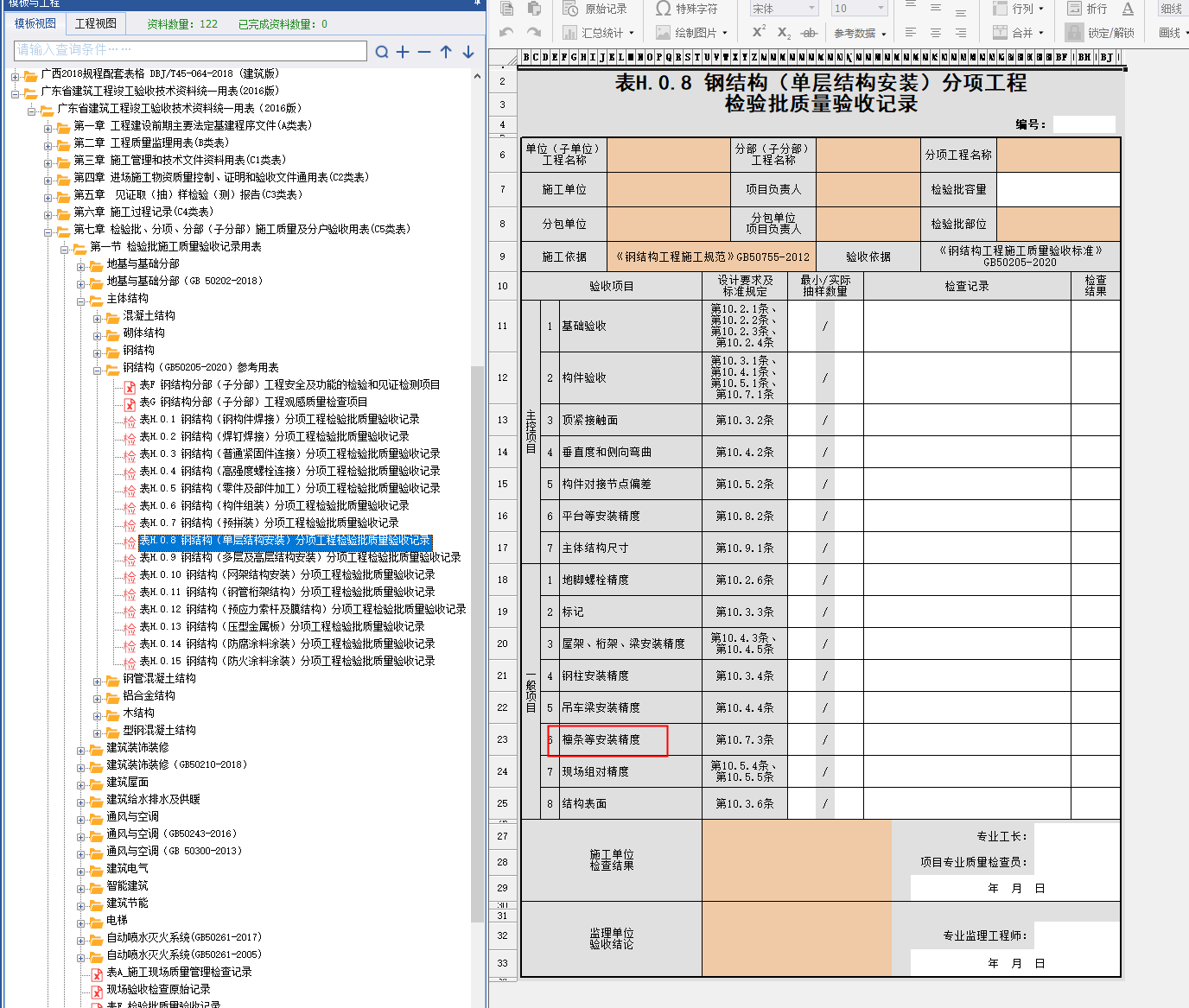Screen dimensions: 1189x1008
Task: Select 电梯 folder in tree
Action: click(x=117, y=920)
